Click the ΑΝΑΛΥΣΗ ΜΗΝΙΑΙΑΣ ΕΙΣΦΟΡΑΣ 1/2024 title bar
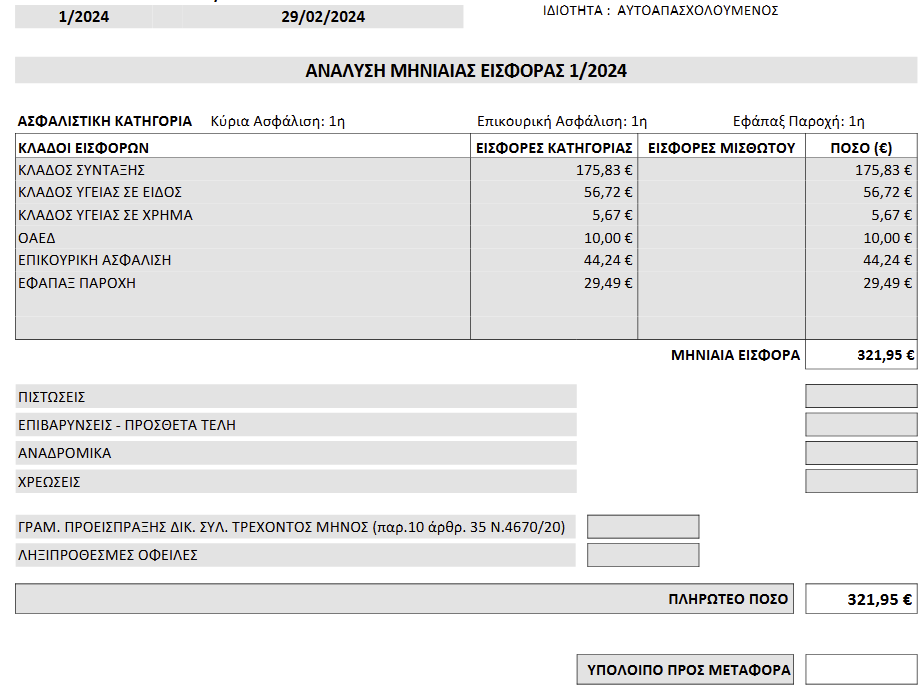This screenshot has height=692, width=924. point(466,71)
